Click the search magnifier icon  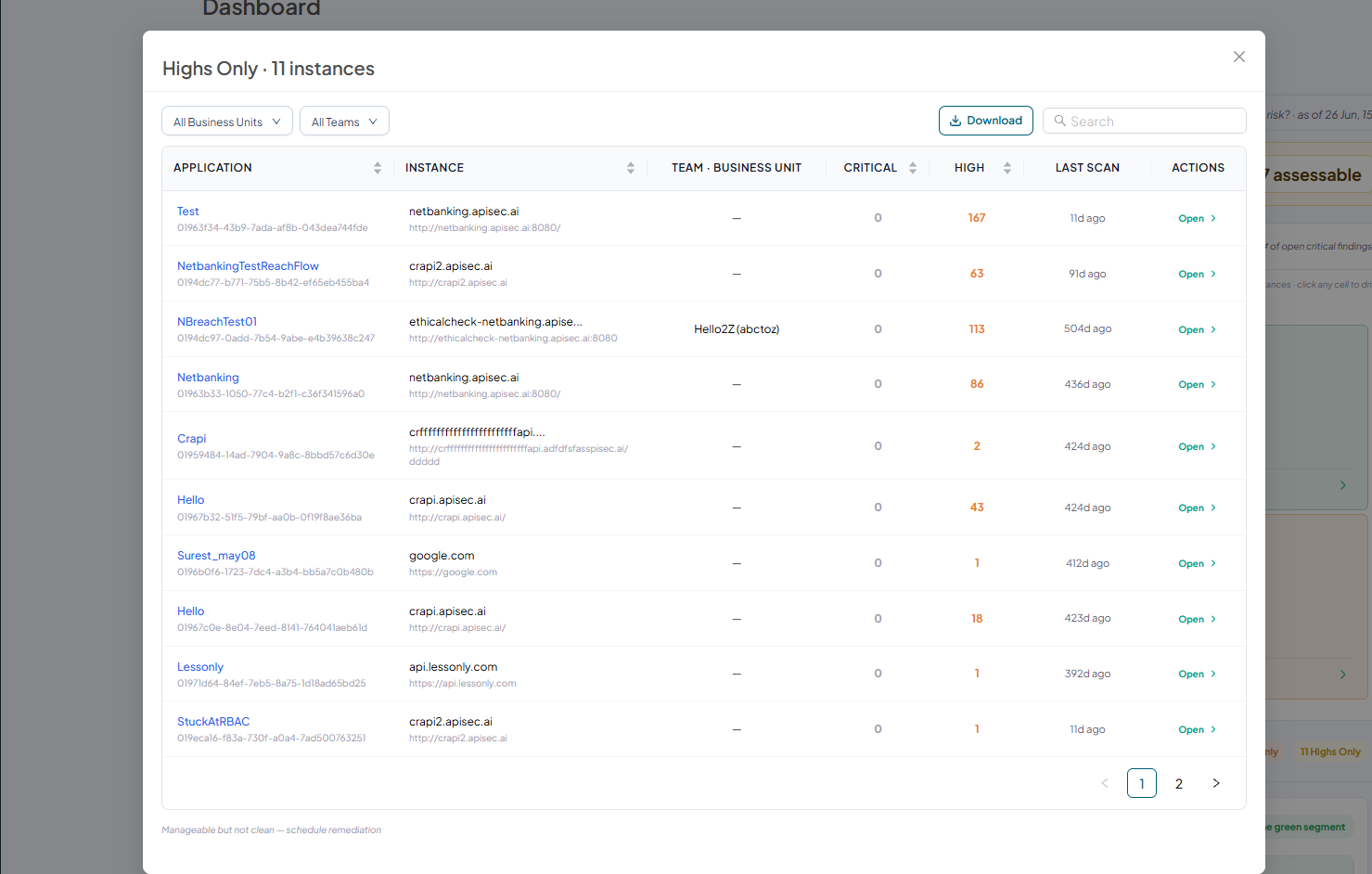click(1059, 121)
